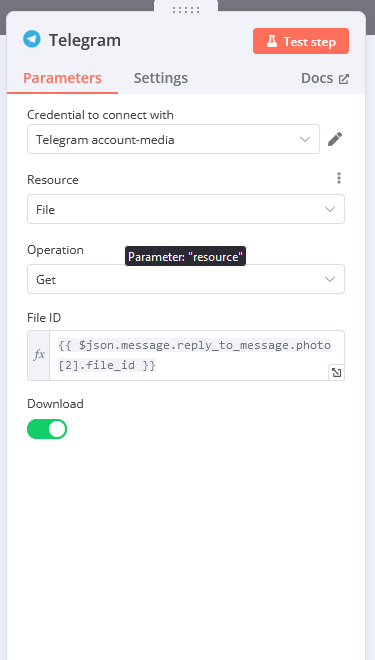
Task: Click the Telegram node title text
Action: pyautogui.click(x=85, y=40)
